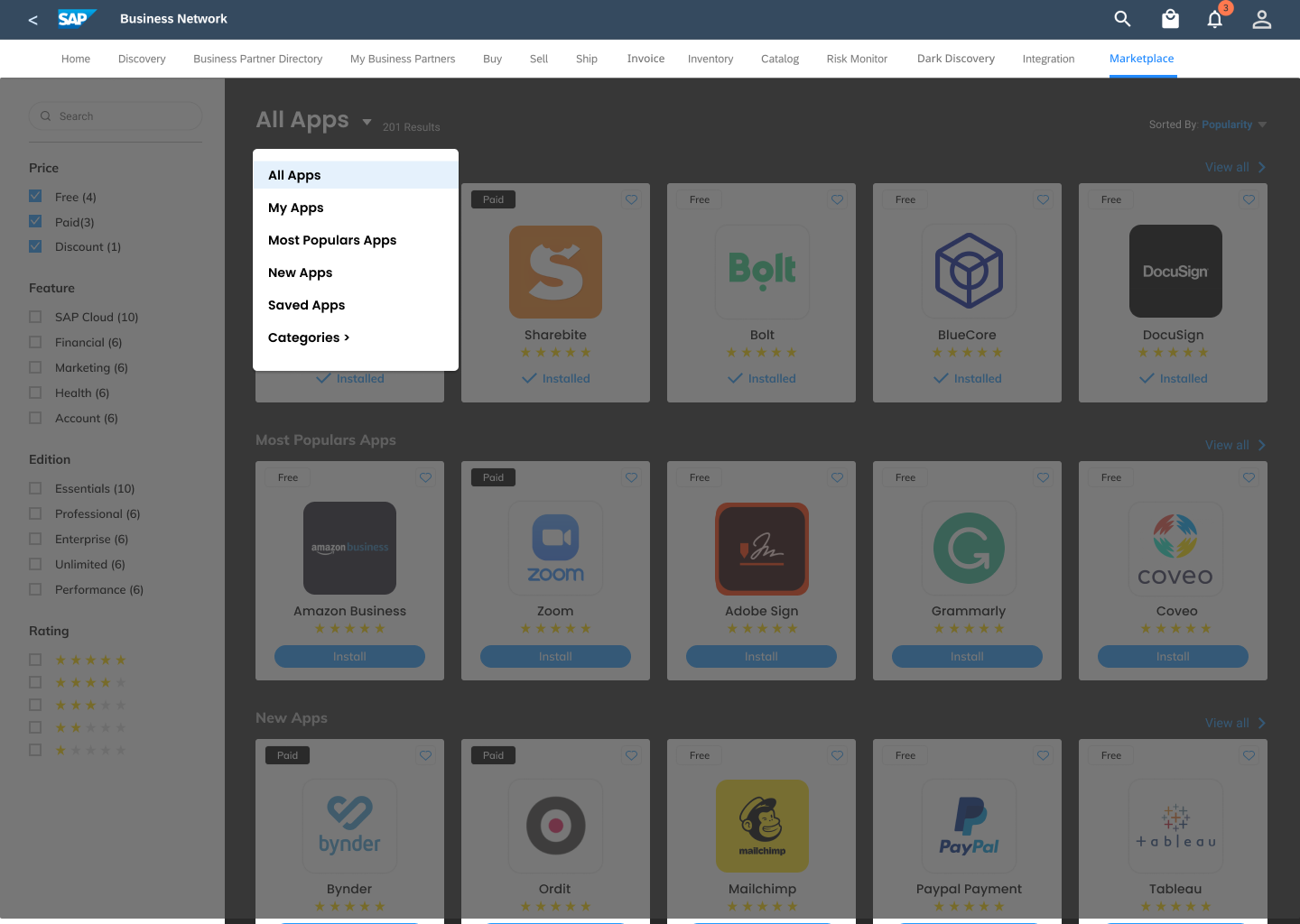Save Mailchimp with heart icon

pos(838,755)
